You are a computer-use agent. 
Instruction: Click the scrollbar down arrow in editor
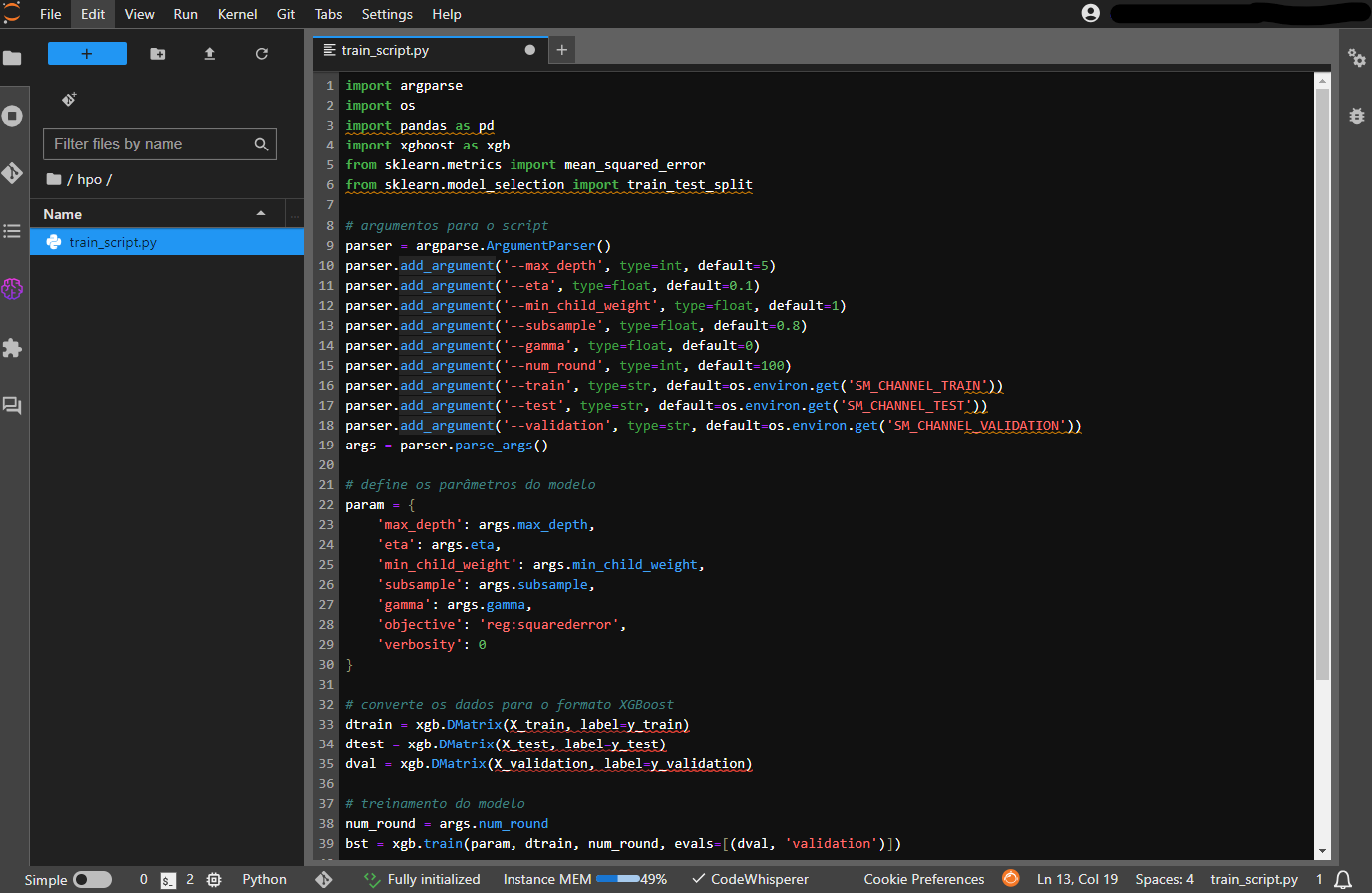tap(1323, 852)
